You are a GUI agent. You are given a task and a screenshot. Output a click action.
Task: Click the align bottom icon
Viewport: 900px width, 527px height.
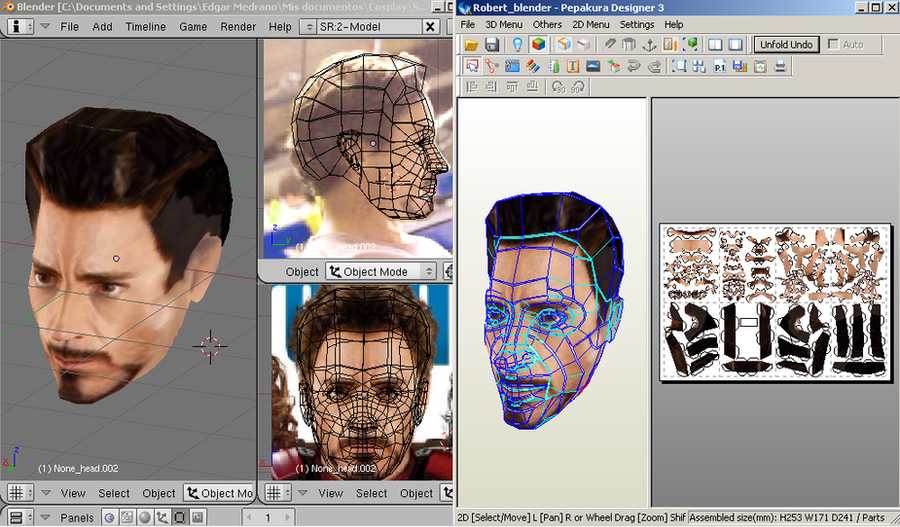pyautogui.click(x=533, y=87)
